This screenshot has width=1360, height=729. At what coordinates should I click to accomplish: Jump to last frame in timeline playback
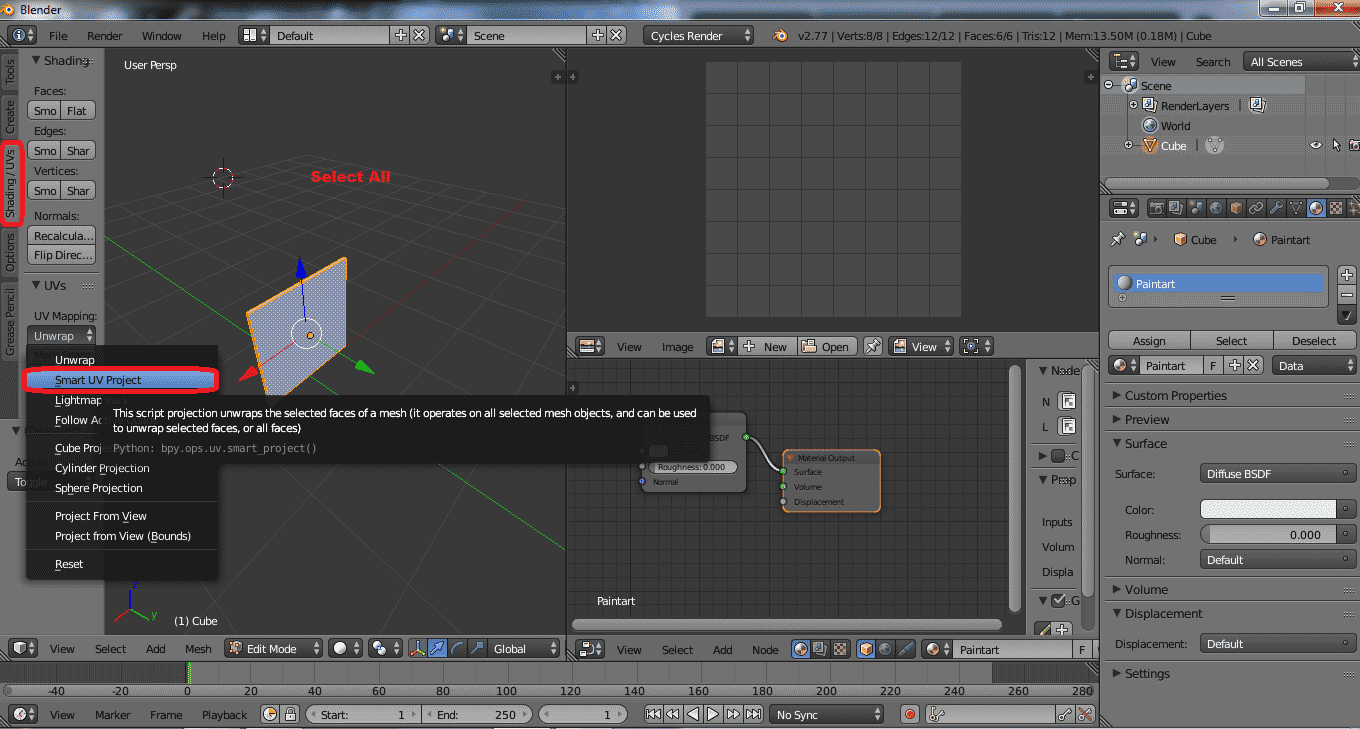pyautogui.click(x=753, y=713)
